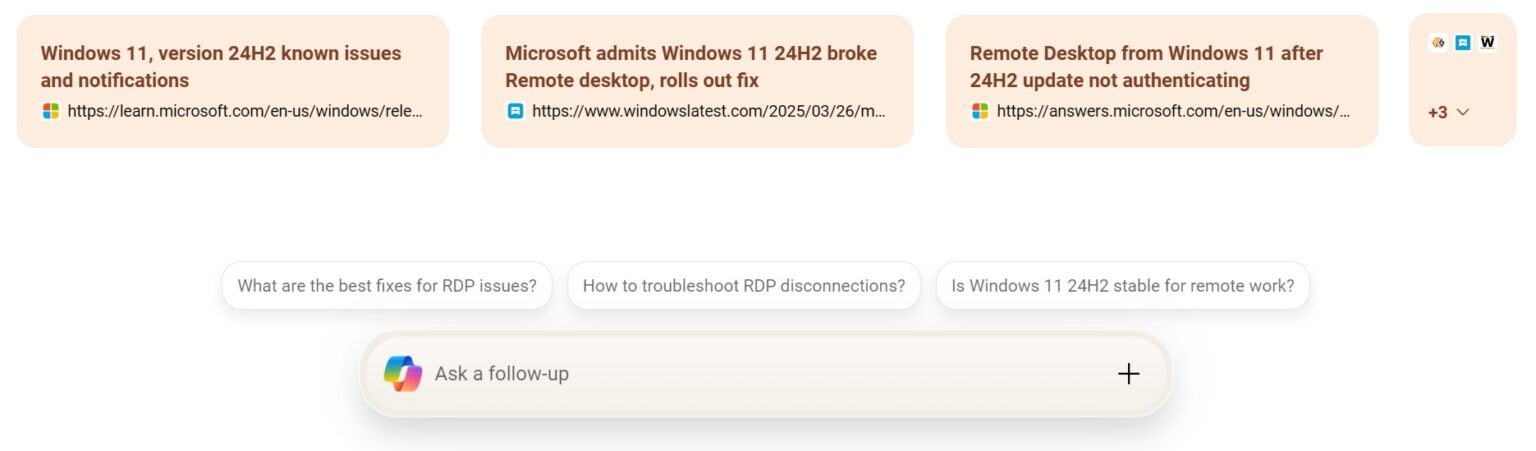Click the windowslatest.com URL
The image size is (1536, 451).
pyautogui.click(x=709, y=111)
